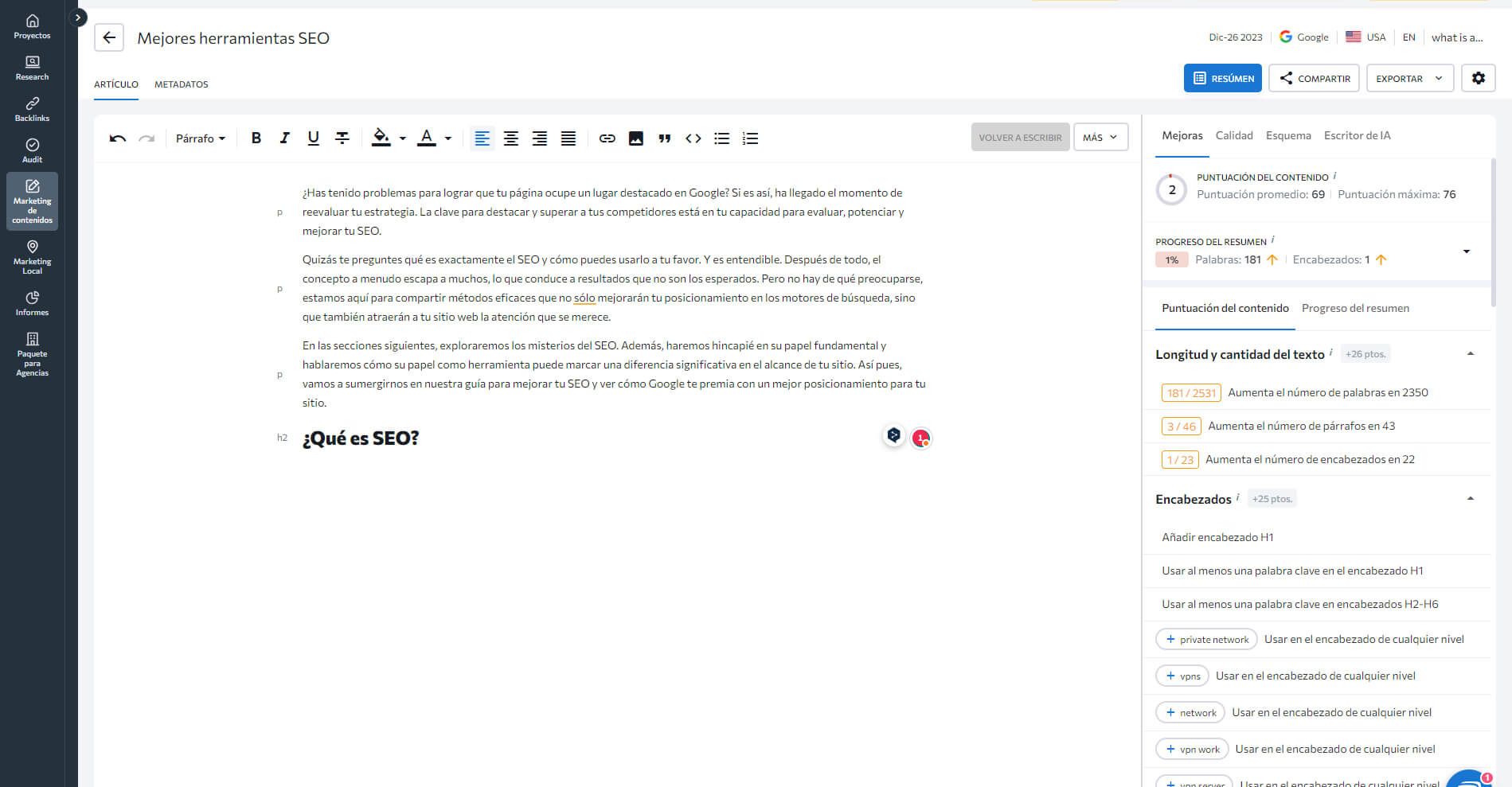
Task: Click the COMPARTIR button
Action: click(x=1314, y=78)
